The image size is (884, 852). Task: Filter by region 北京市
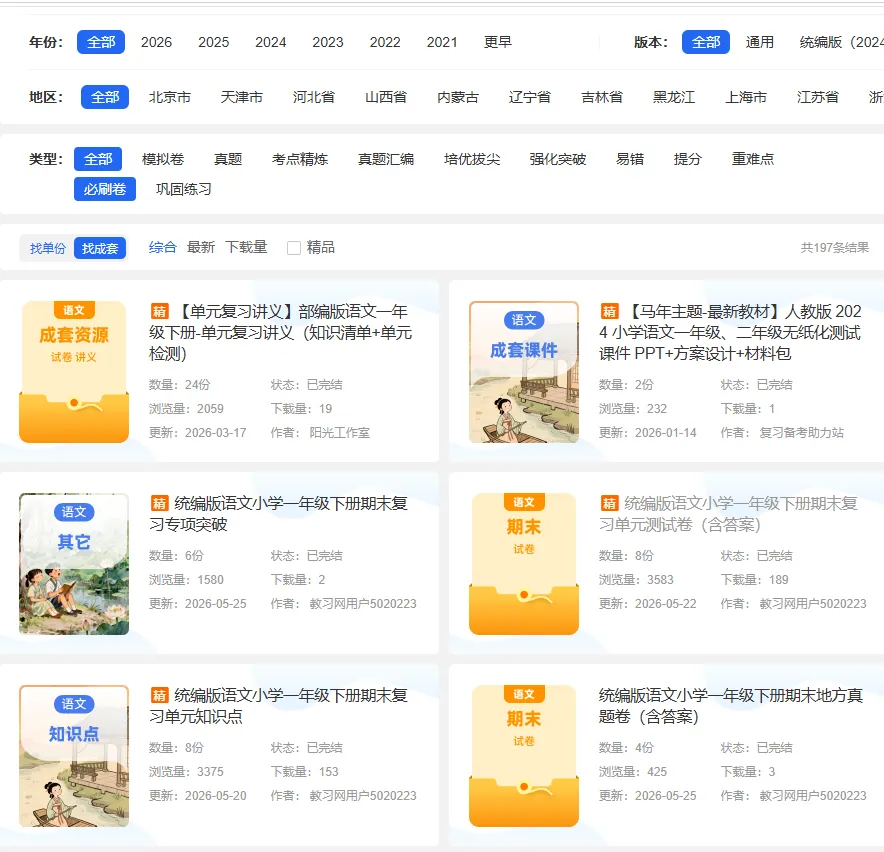point(170,97)
